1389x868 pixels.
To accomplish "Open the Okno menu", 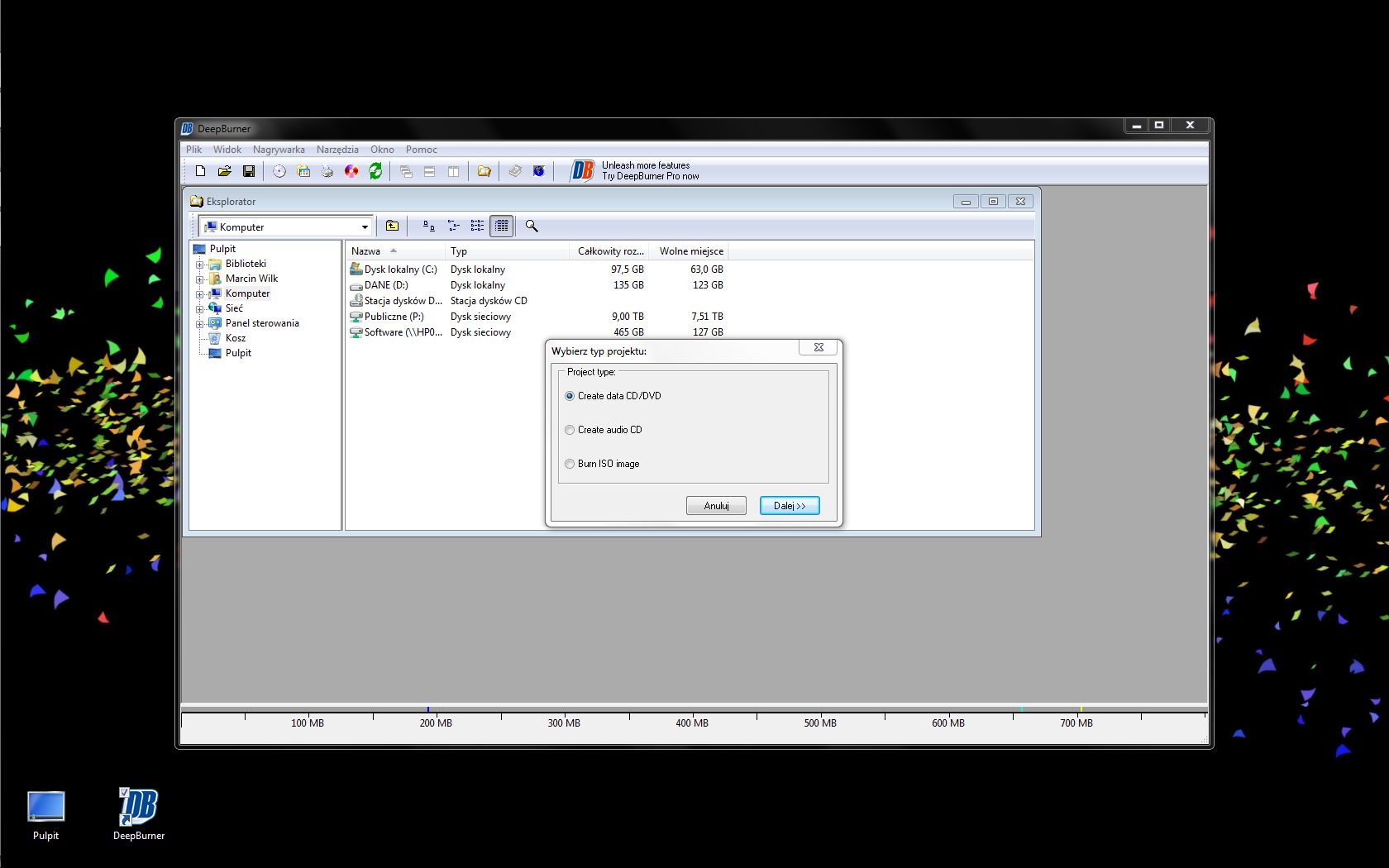I will point(382,150).
